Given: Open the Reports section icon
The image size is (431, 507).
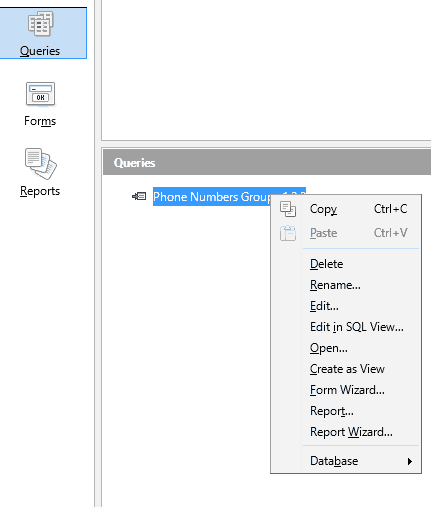Looking at the screenshot, I should 41,164.
